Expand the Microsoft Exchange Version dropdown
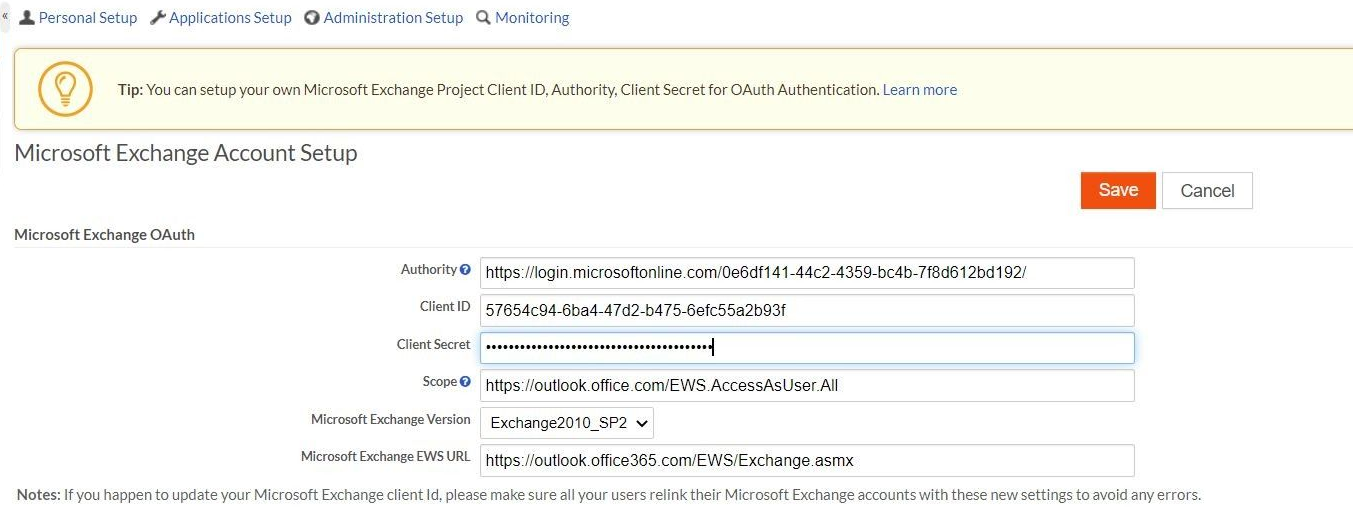 click(x=567, y=423)
